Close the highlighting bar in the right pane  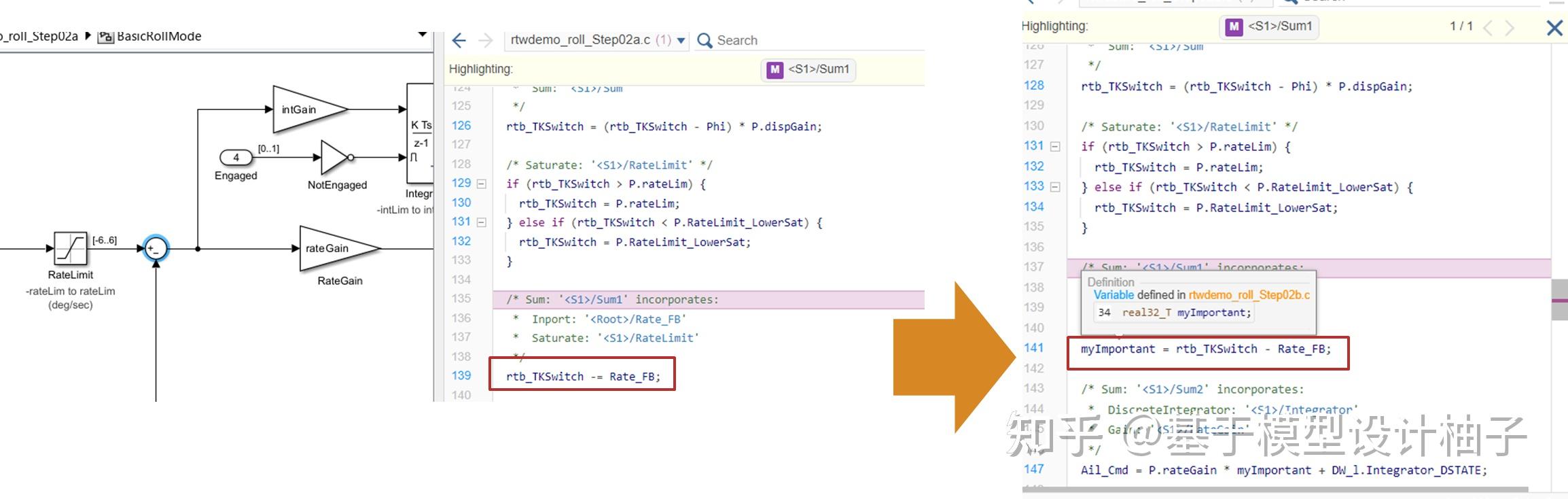tap(1554, 27)
